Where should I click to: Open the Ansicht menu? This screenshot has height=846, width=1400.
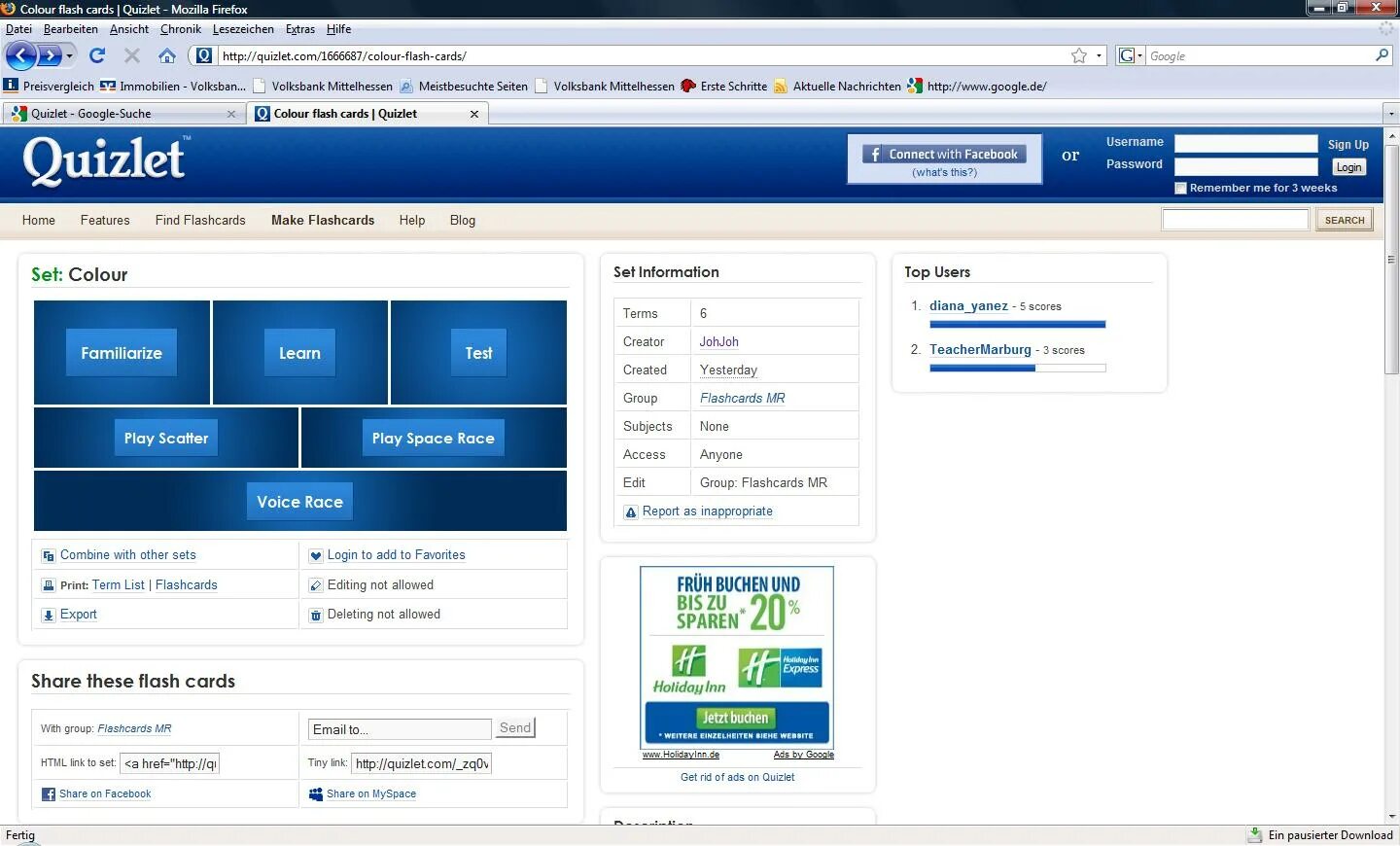129,29
